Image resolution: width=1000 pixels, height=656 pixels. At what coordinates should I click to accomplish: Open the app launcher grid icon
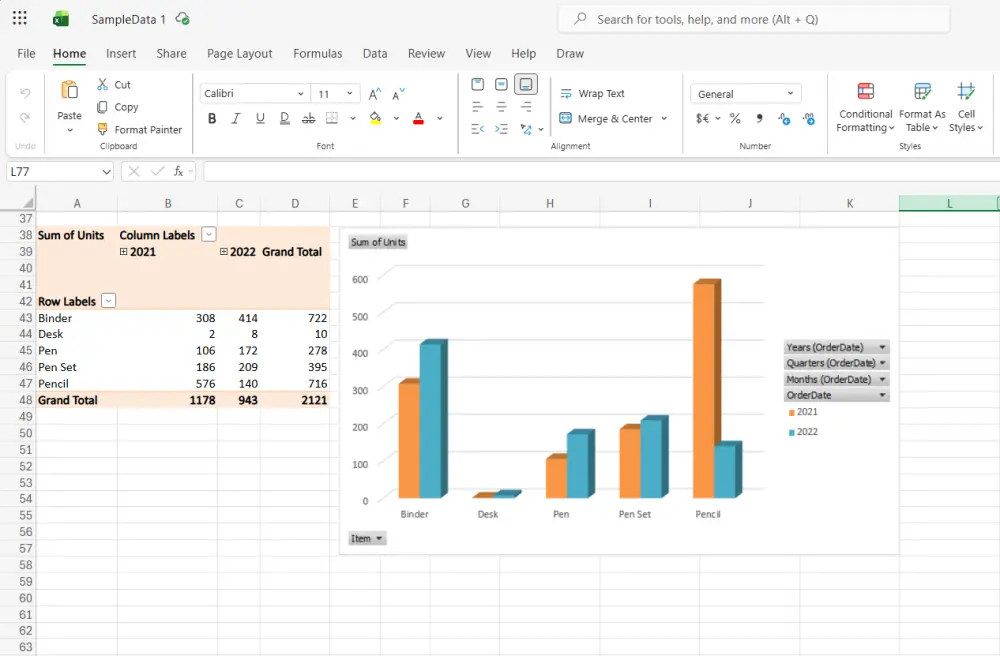coord(20,19)
